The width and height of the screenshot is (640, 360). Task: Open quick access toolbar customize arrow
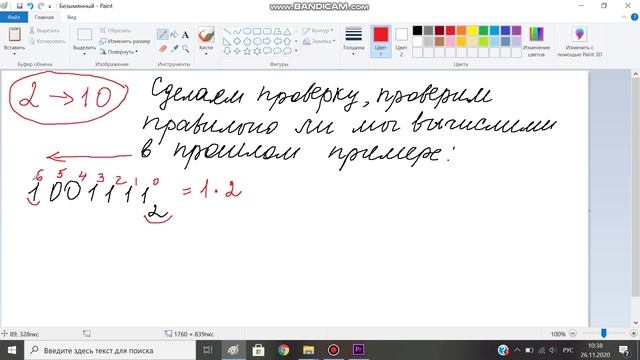click(x=50, y=7)
